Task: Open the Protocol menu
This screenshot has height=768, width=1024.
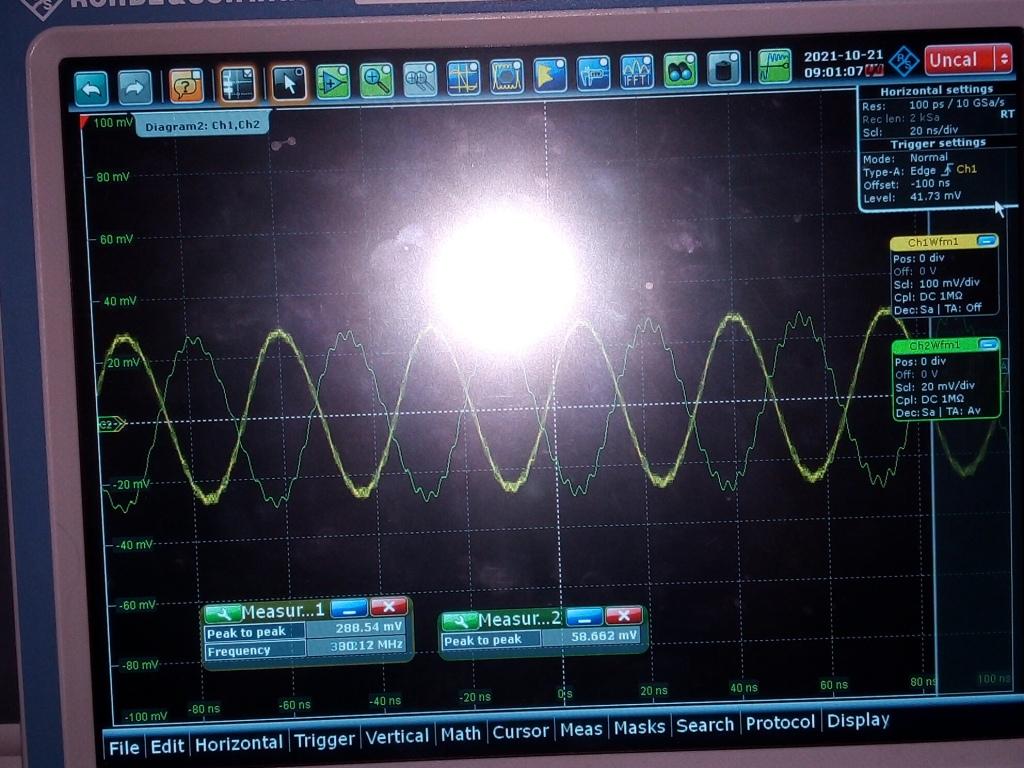Action: (x=780, y=722)
